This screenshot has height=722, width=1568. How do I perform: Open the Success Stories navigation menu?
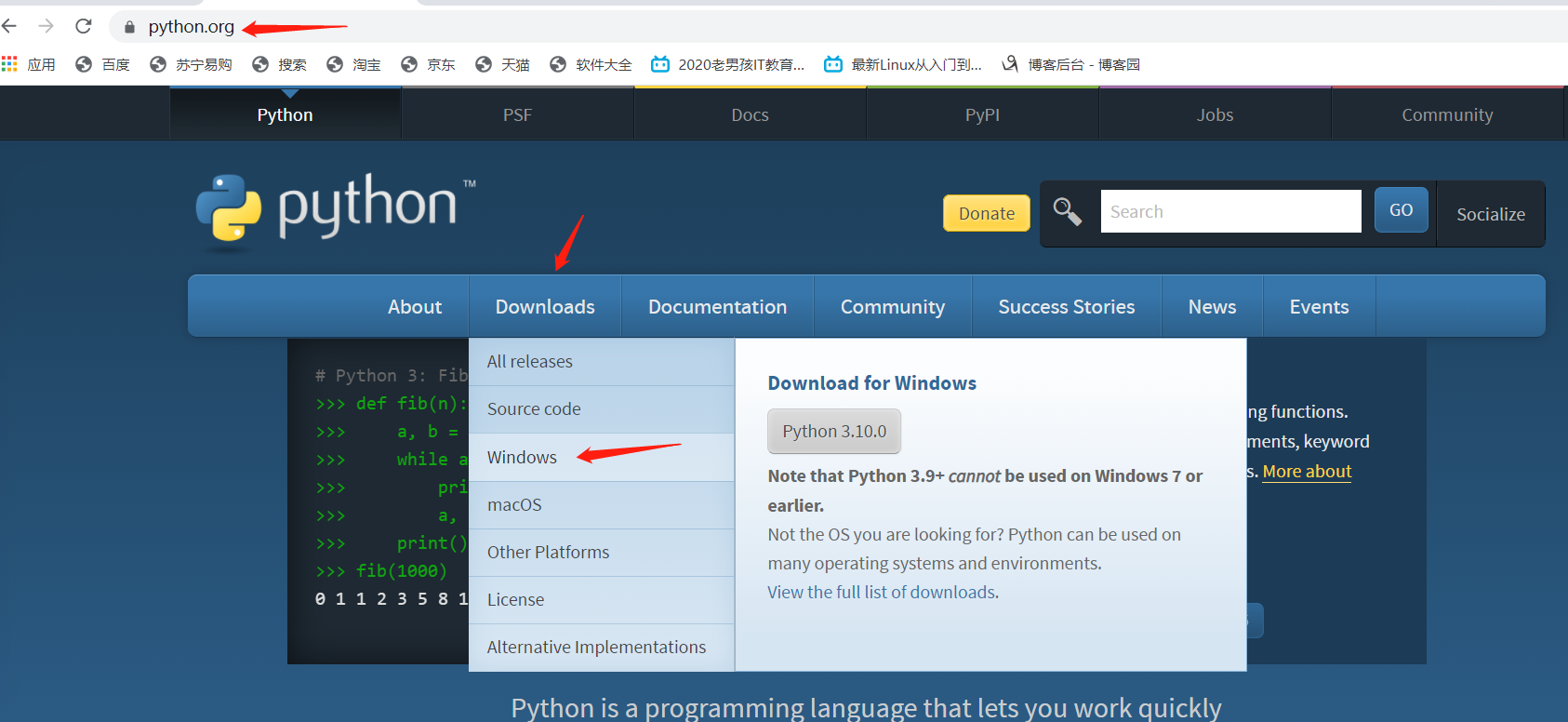tap(1067, 306)
